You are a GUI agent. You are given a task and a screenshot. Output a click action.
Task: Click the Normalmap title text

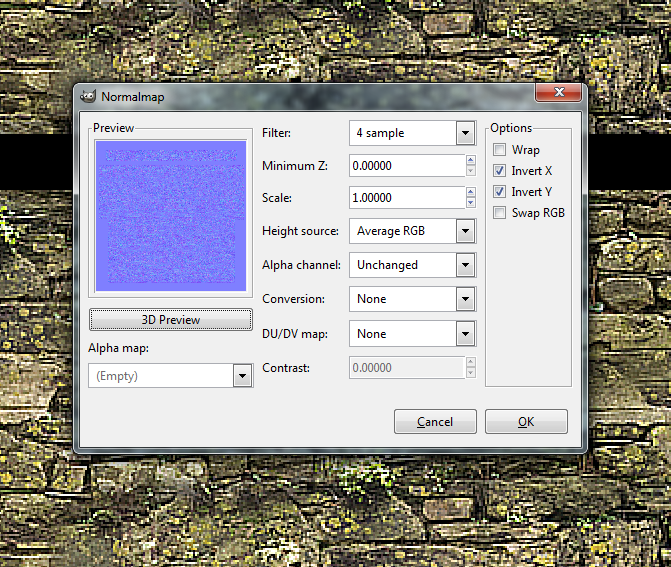(133, 97)
